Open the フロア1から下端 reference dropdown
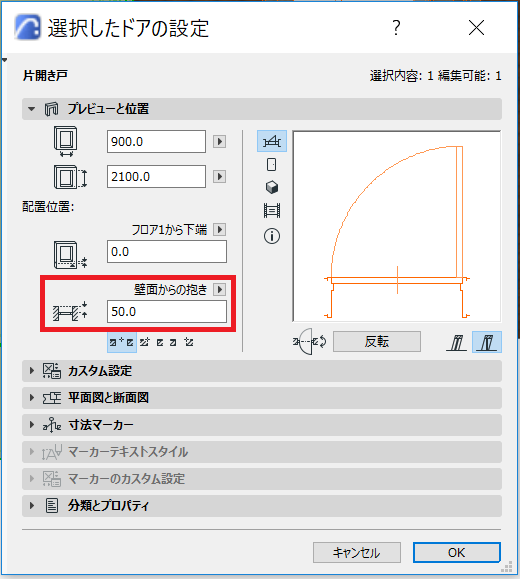Viewport: 520px width, 579px height. point(219,230)
